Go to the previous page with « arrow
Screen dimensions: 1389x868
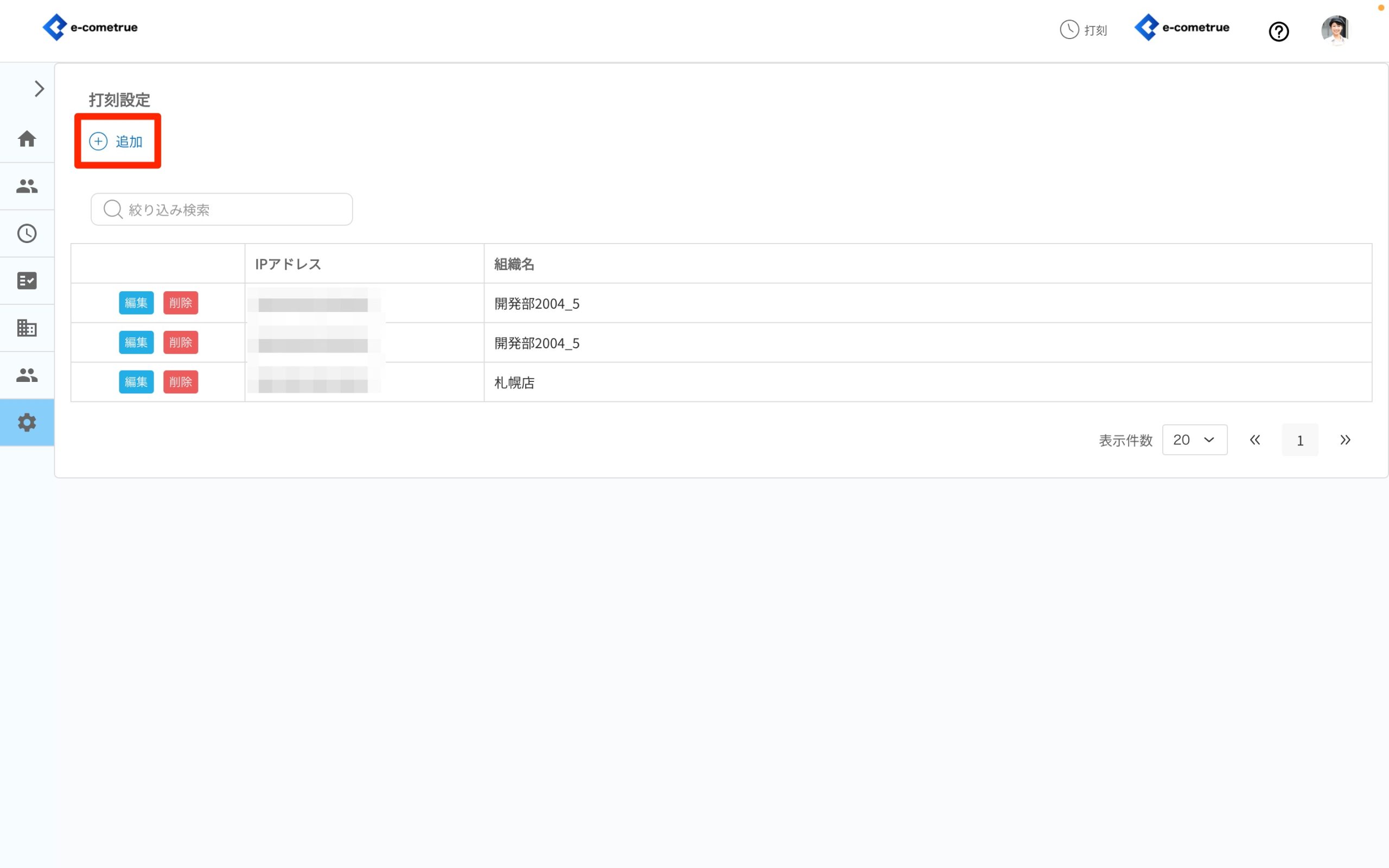click(x=1254, y=440)
